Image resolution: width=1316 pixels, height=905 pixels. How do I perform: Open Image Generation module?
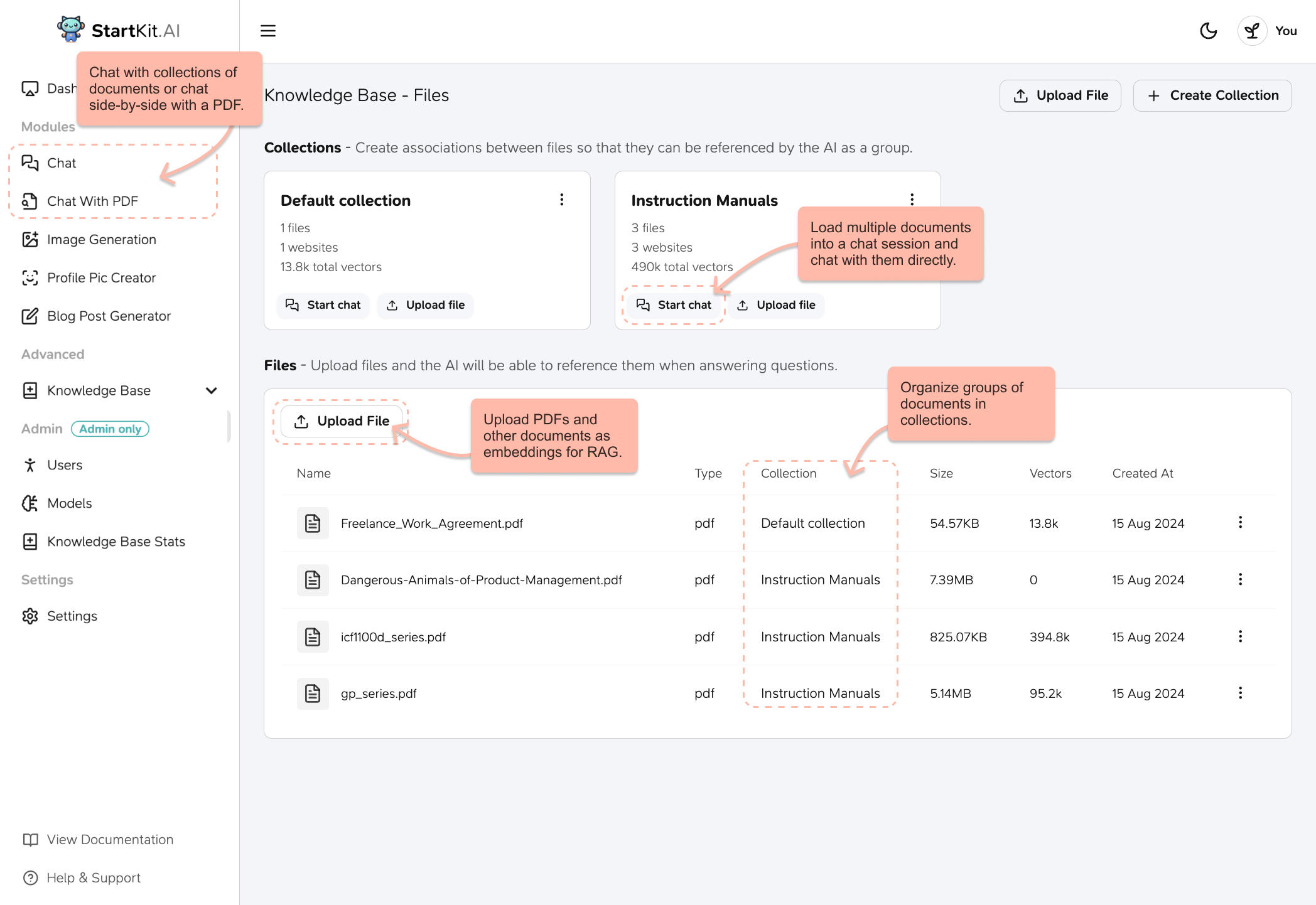(101, 240)
